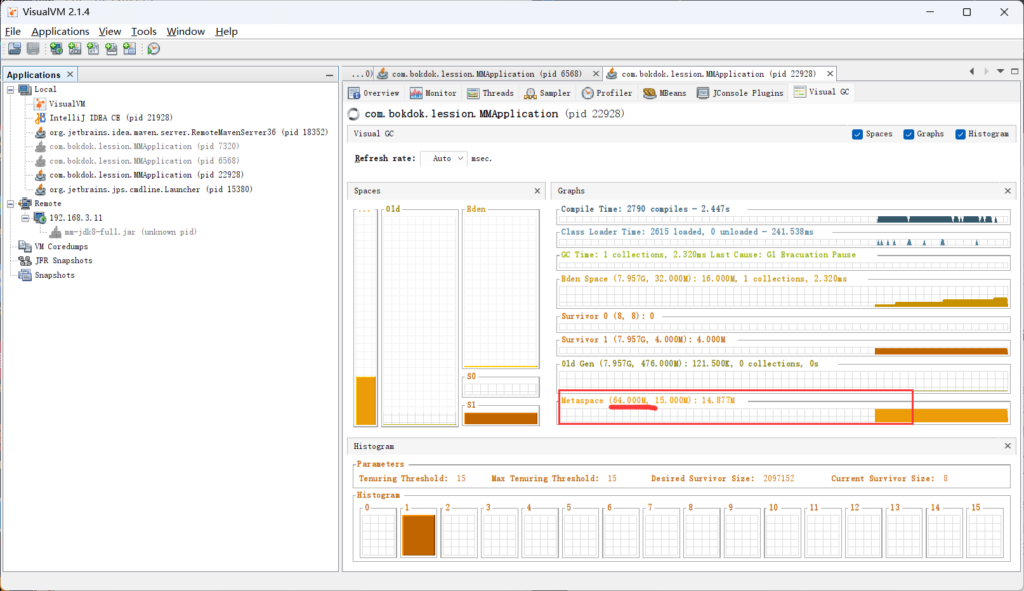Open the Tools menu
Viewport: 1024px width, 591px height.
144,31
